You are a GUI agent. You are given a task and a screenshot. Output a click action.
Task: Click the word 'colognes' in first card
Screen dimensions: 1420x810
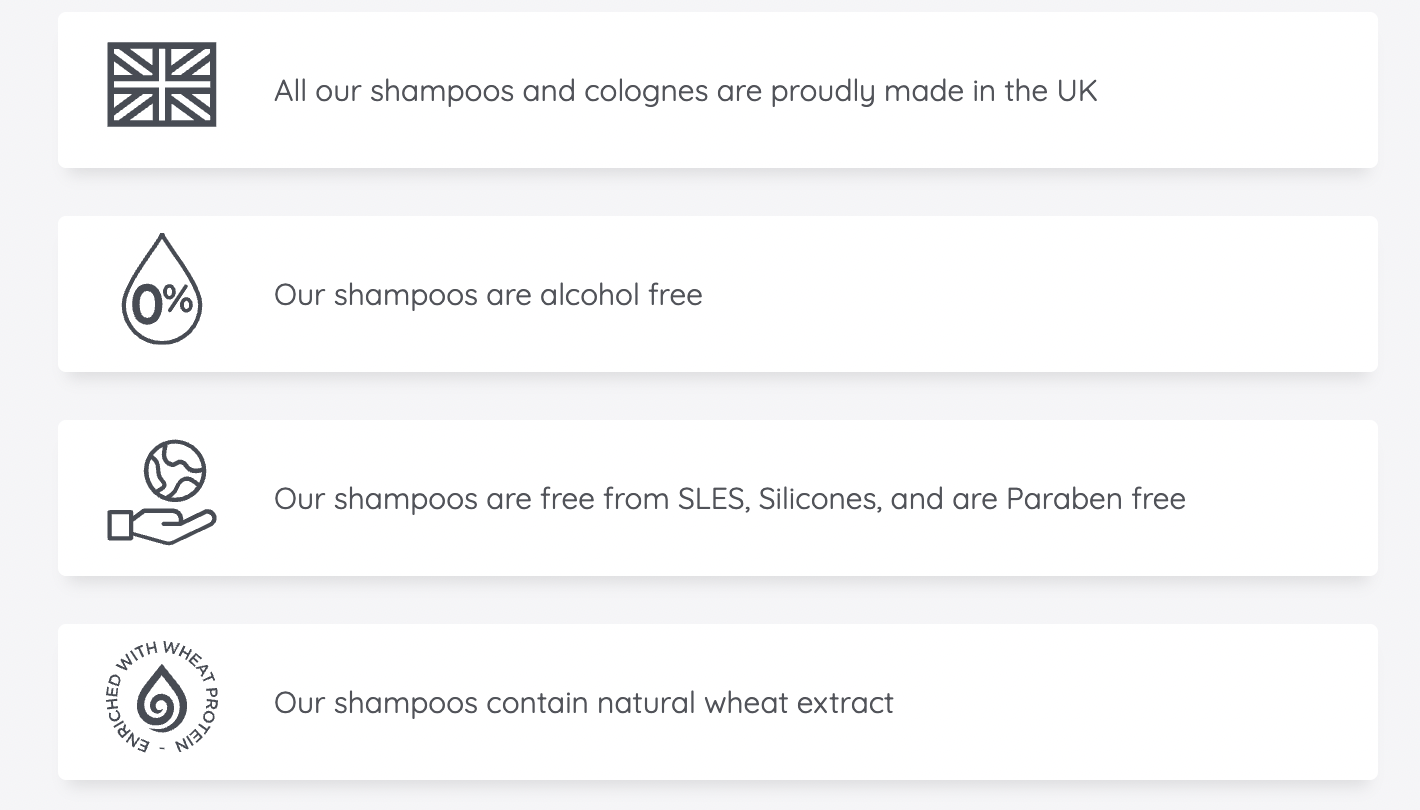[646, 92]
